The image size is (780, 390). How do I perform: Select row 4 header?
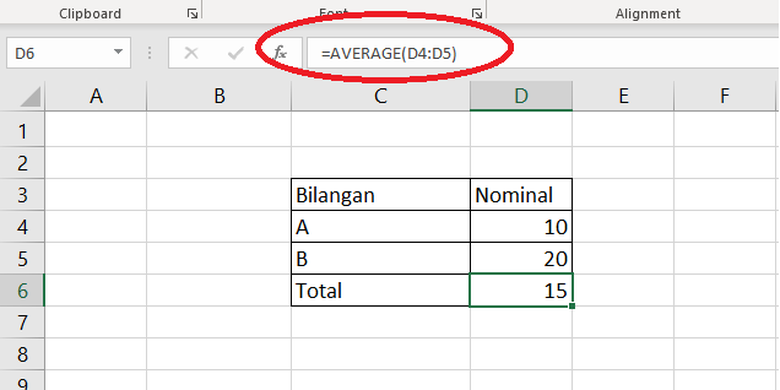coord(22,226)
